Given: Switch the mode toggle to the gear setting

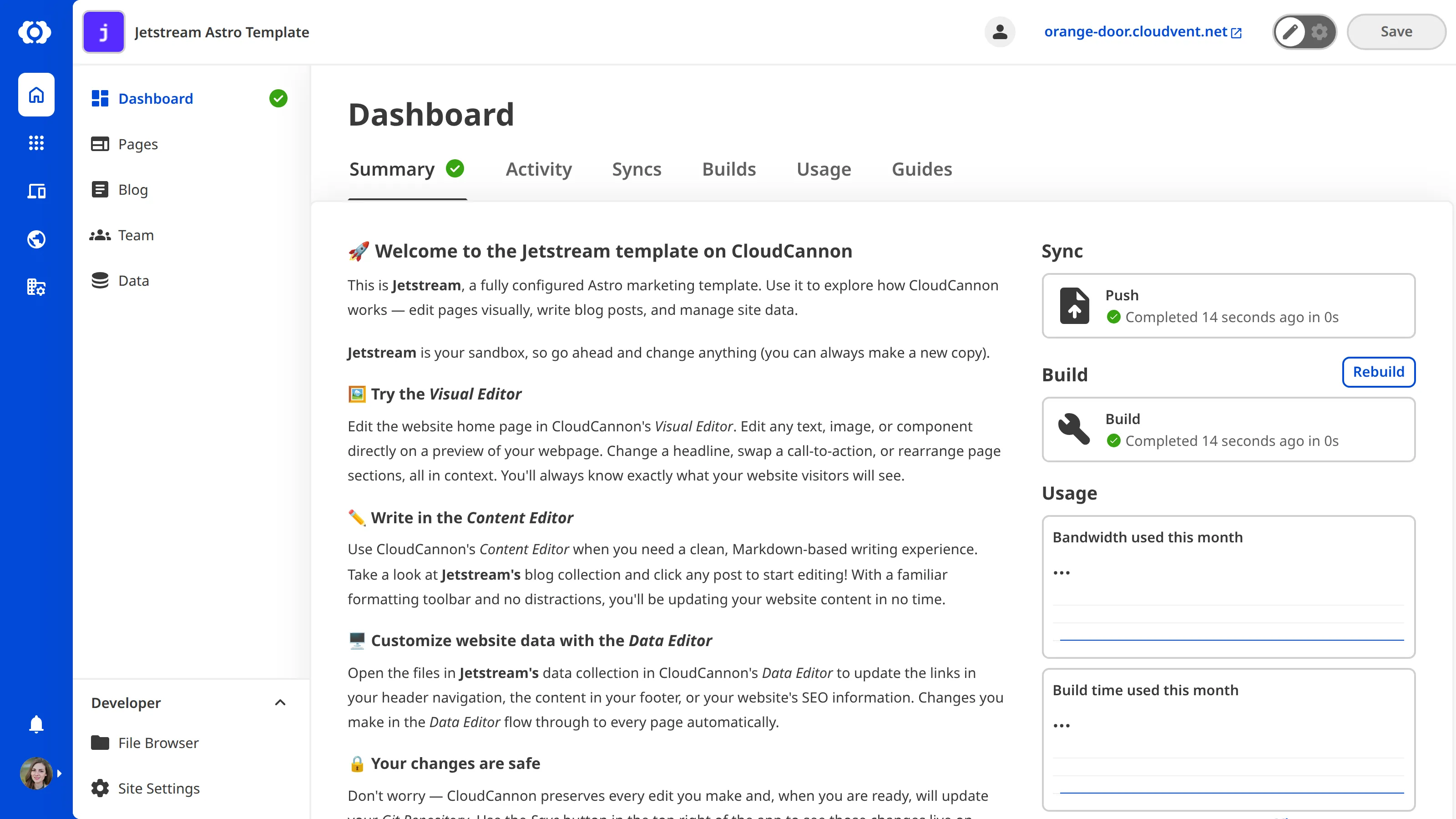Looking at the screenshot, I should 1319,32.
